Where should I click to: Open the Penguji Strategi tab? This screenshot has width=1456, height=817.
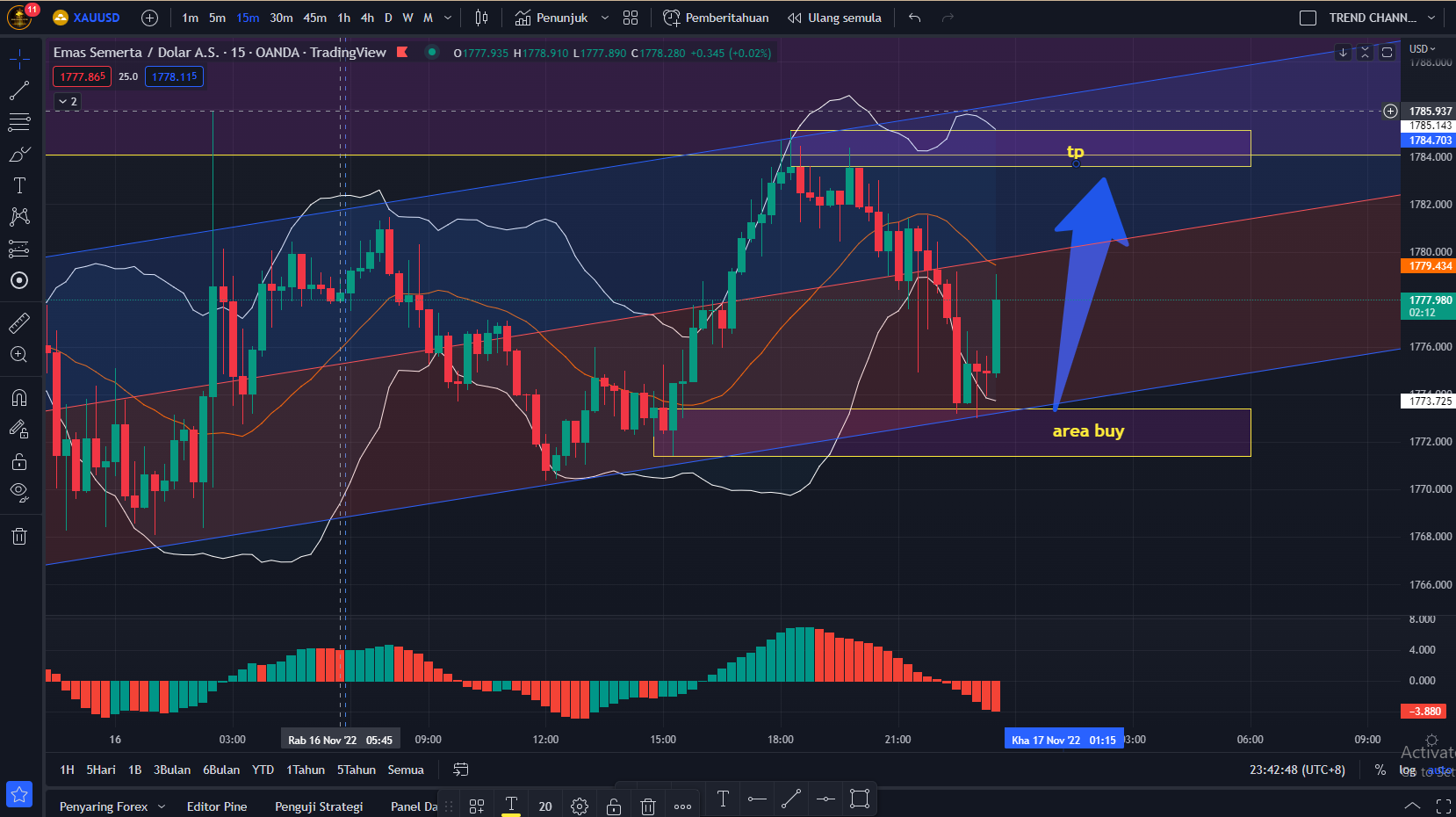[x=319, y=806]
